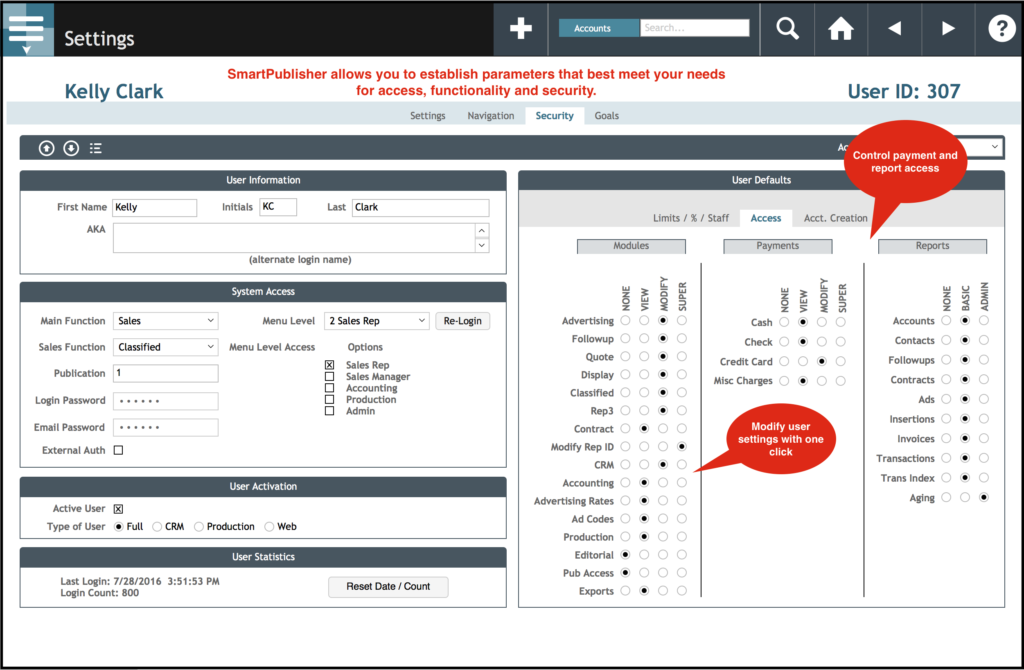
Task: Click the First Name input field
Action: (155, 207)
